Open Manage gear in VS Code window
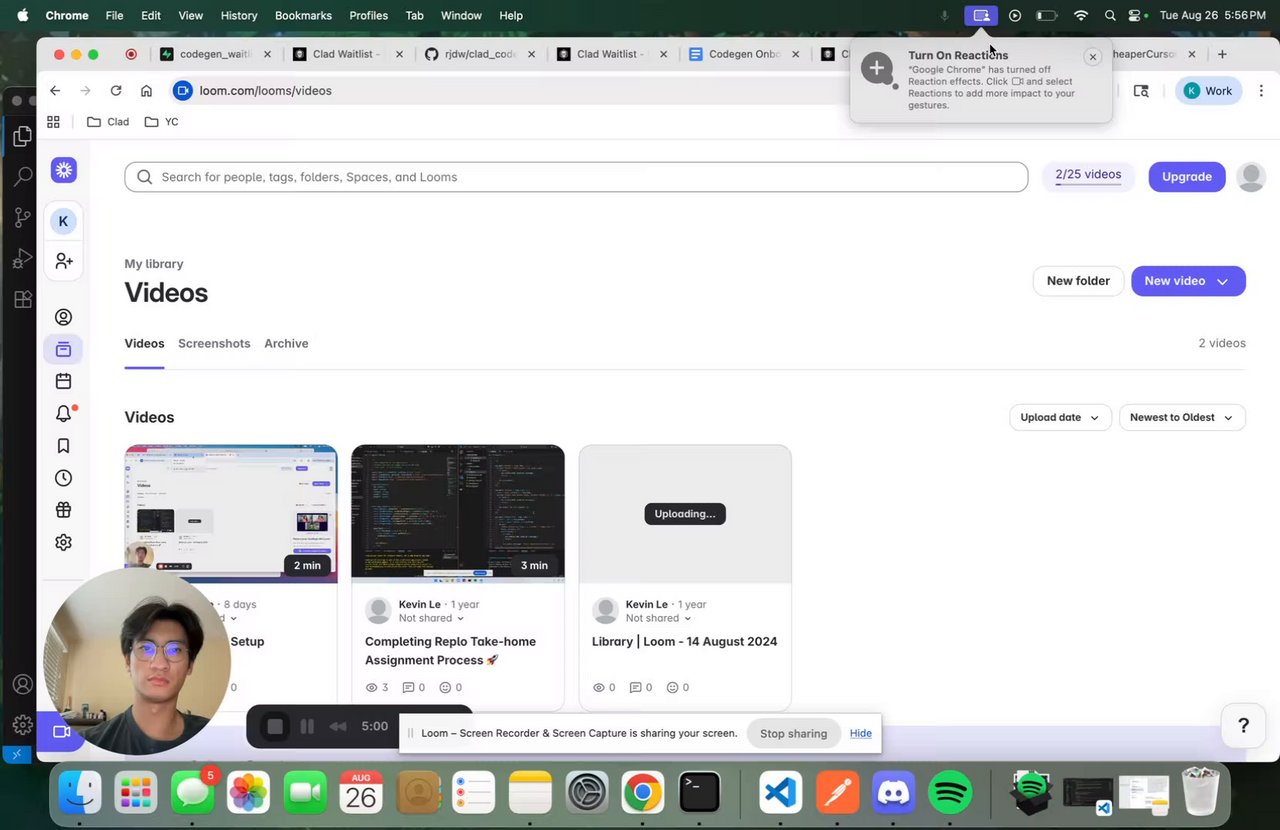 coord(22,725)
